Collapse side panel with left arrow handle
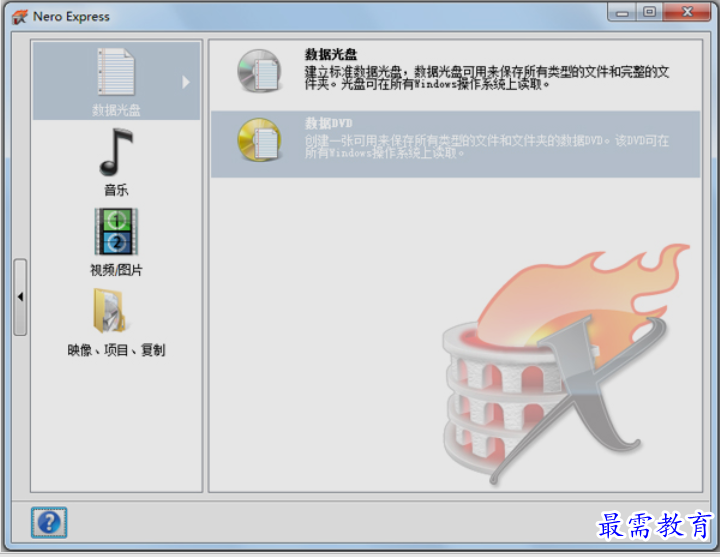The width and height of the screenshot is (720, 557). click(x=20, y=297)
